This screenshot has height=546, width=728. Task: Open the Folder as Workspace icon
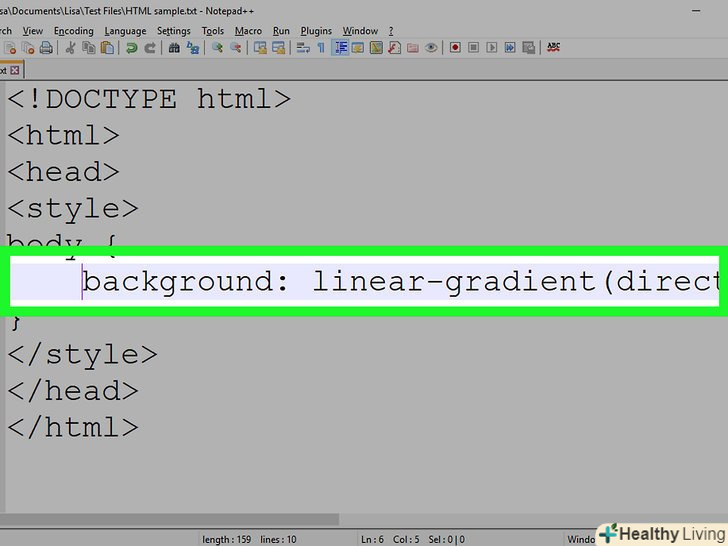click(x=412, y=47)
